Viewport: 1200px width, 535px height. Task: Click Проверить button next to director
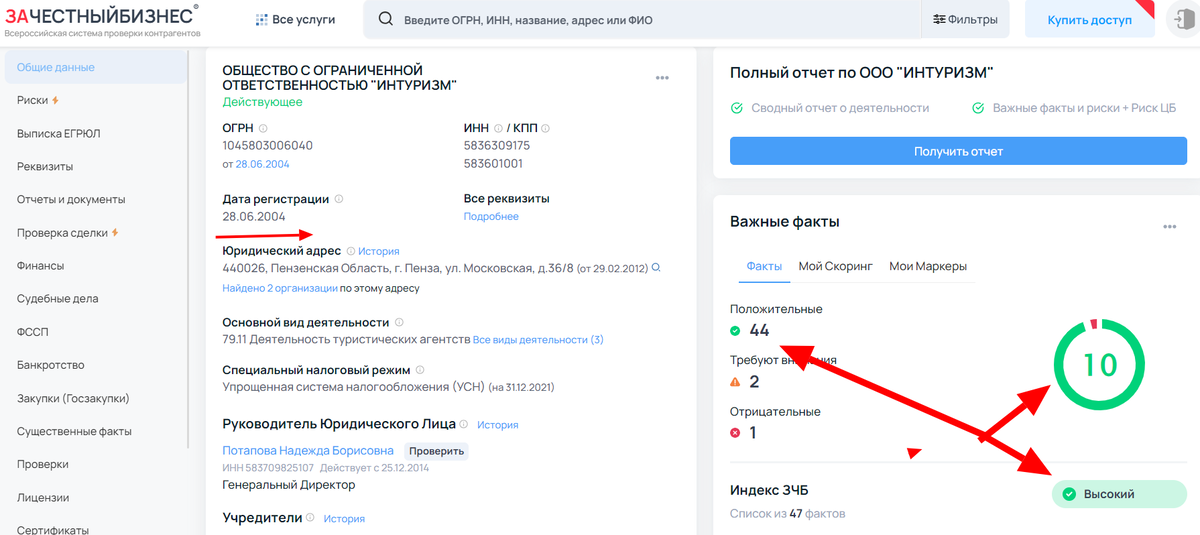pos(437,451)
